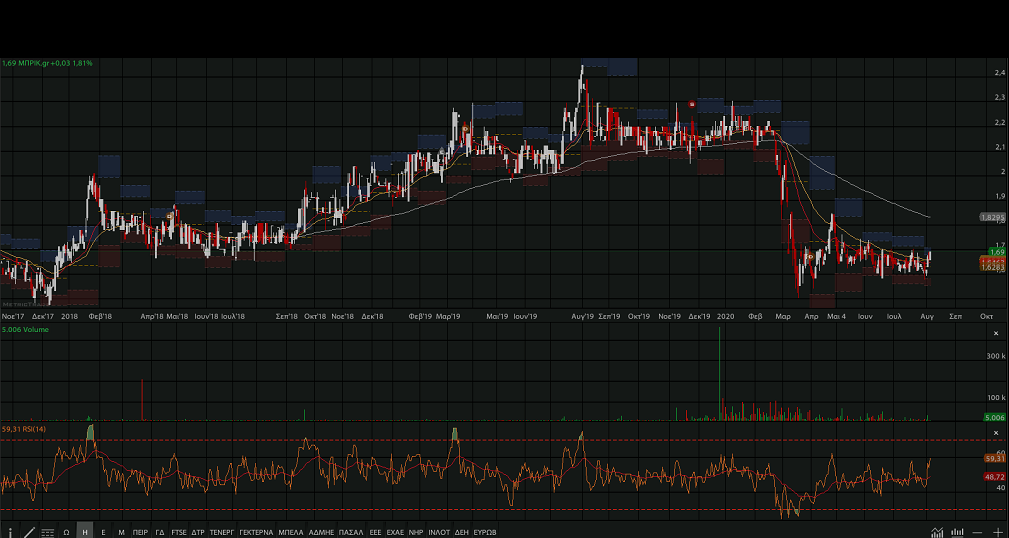Screen dimensions: 1009x538
Task: Switch to the M monthly timeframe
Action: [121, 532]
